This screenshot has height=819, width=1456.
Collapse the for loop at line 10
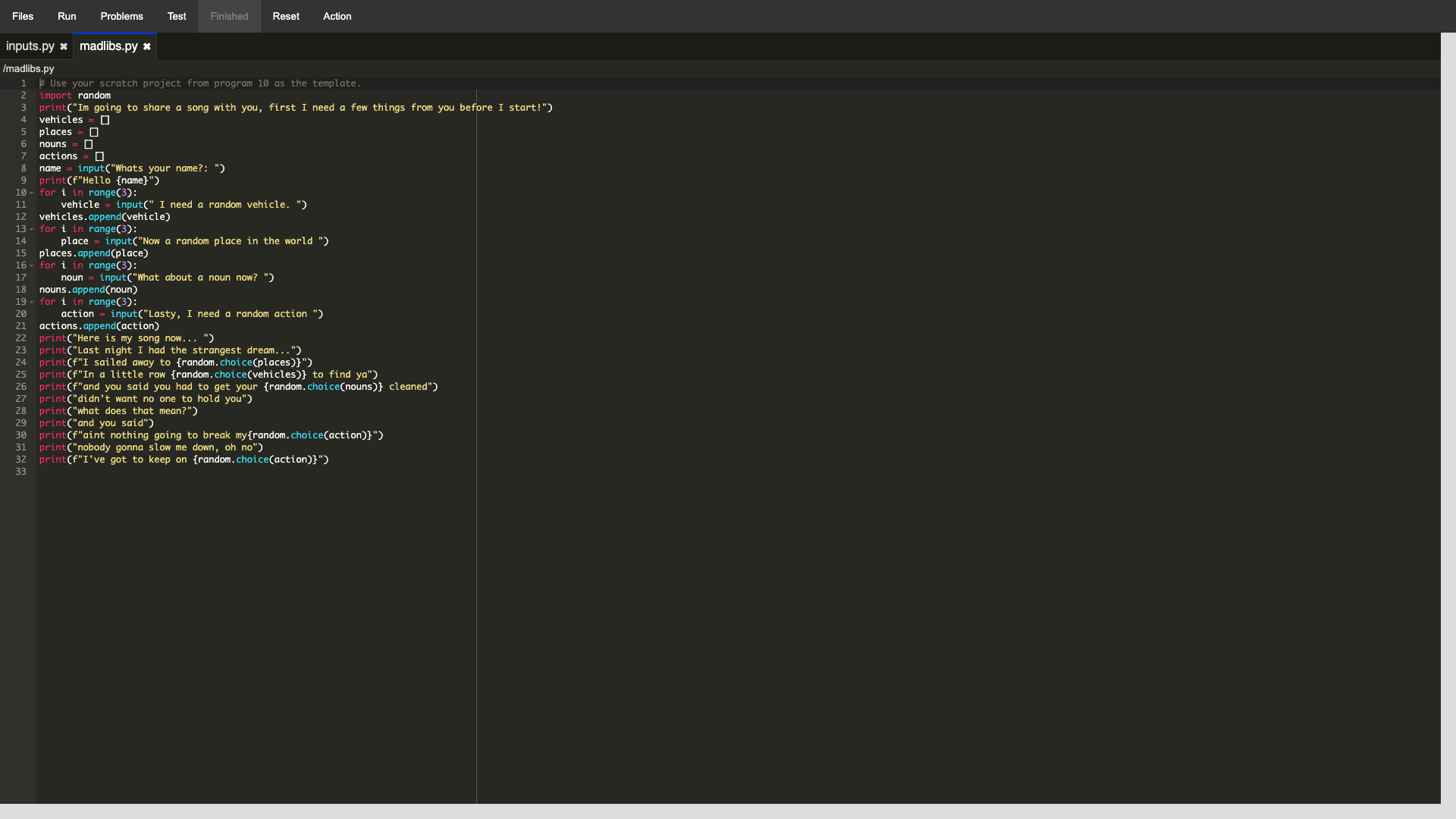coord(32,193)
